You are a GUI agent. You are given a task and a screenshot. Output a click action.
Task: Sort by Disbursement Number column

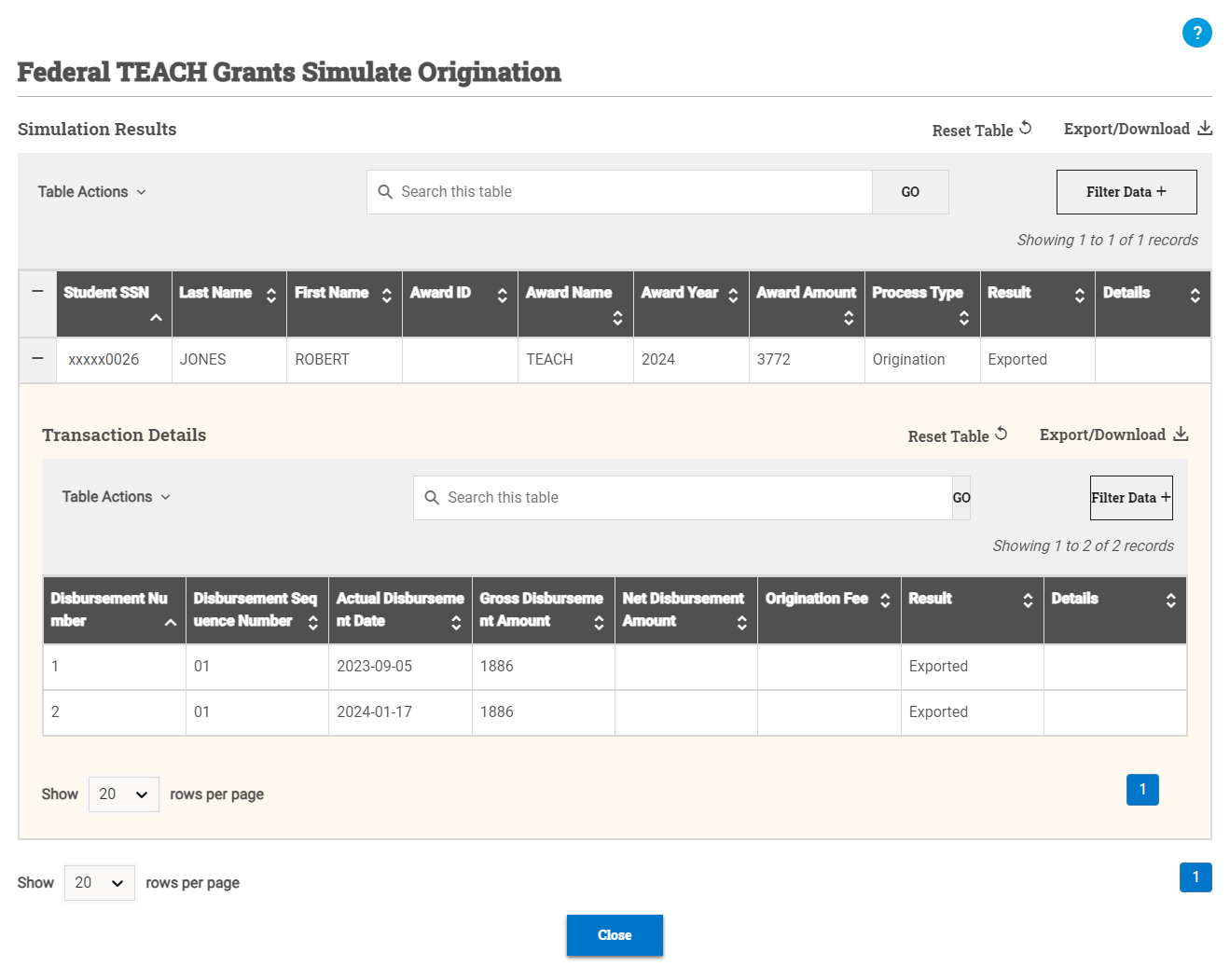tap(171, 623)
